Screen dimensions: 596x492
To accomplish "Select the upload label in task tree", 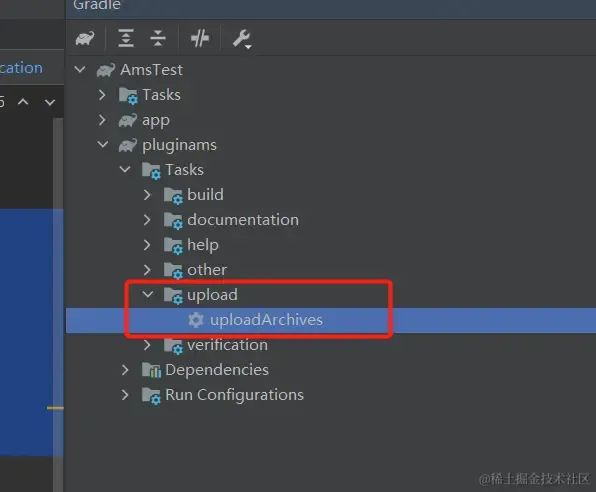I will (212, 295).
